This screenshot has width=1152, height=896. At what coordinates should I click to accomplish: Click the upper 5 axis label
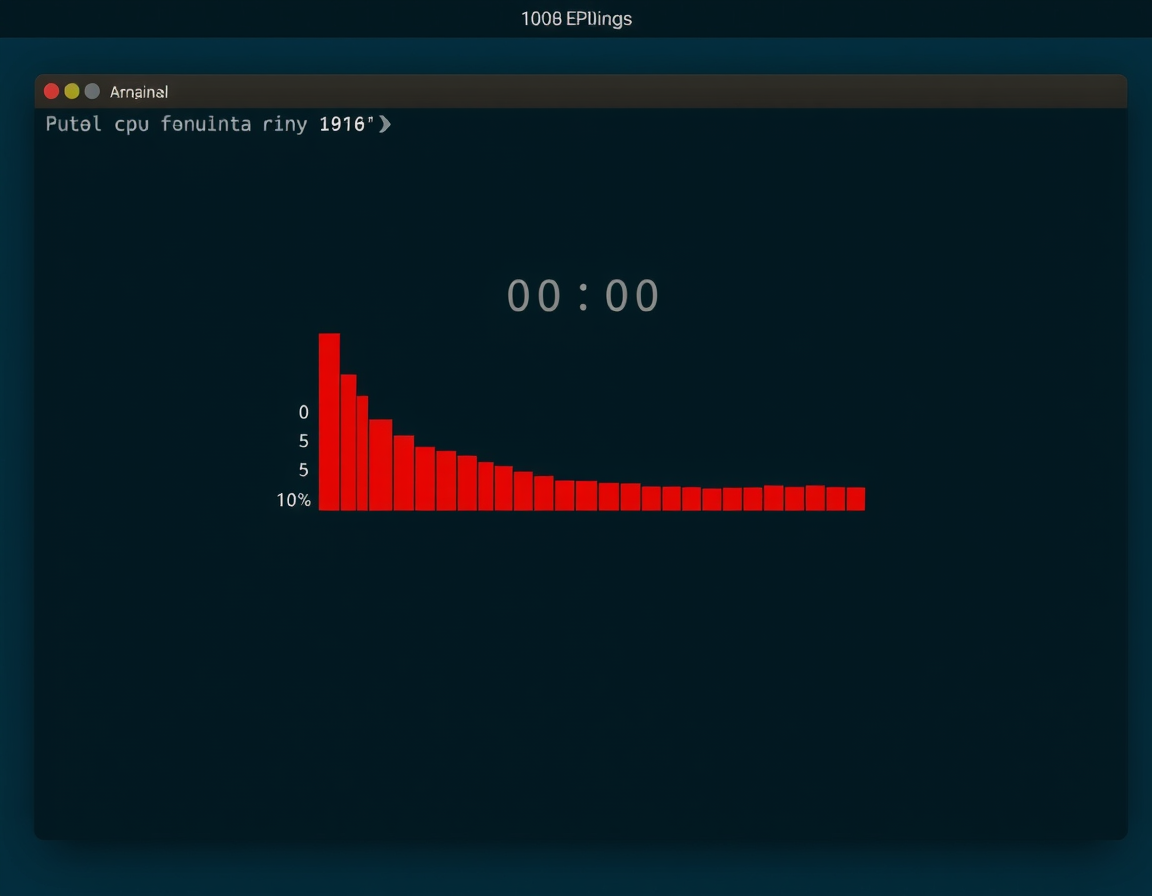tap(303, 441)
